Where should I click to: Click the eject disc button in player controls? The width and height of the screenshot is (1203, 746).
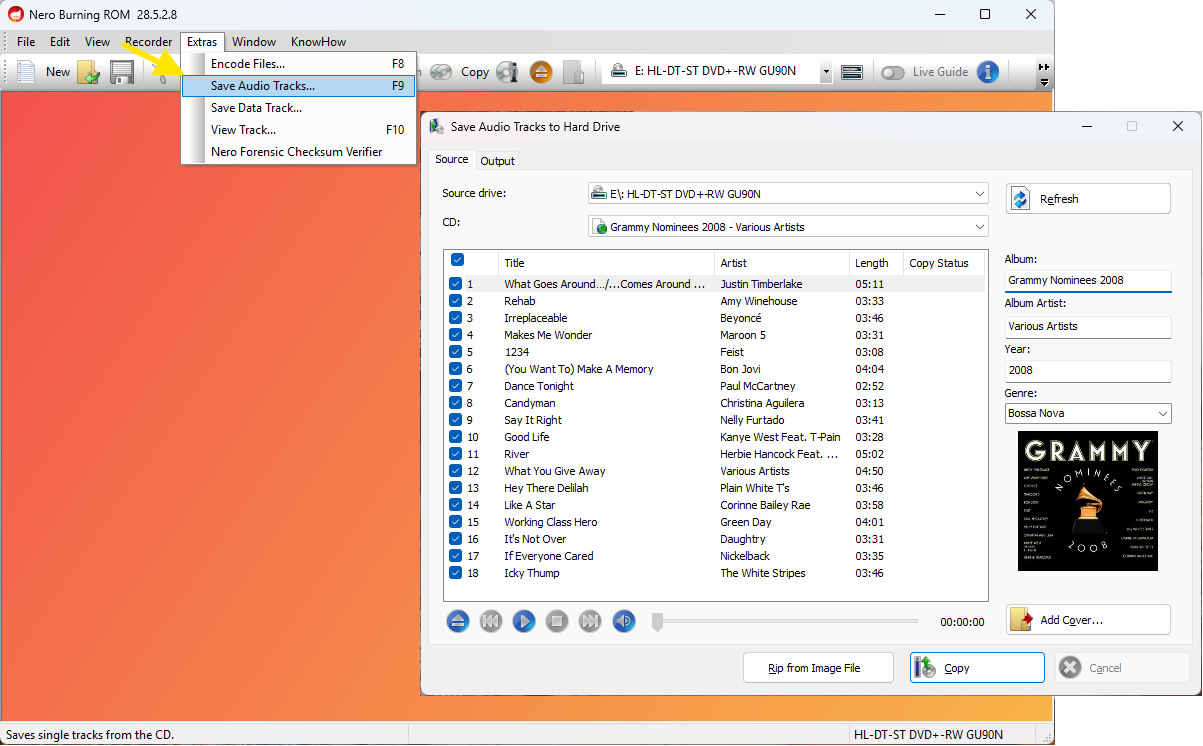pyautogui.click(x=457, y=621)
